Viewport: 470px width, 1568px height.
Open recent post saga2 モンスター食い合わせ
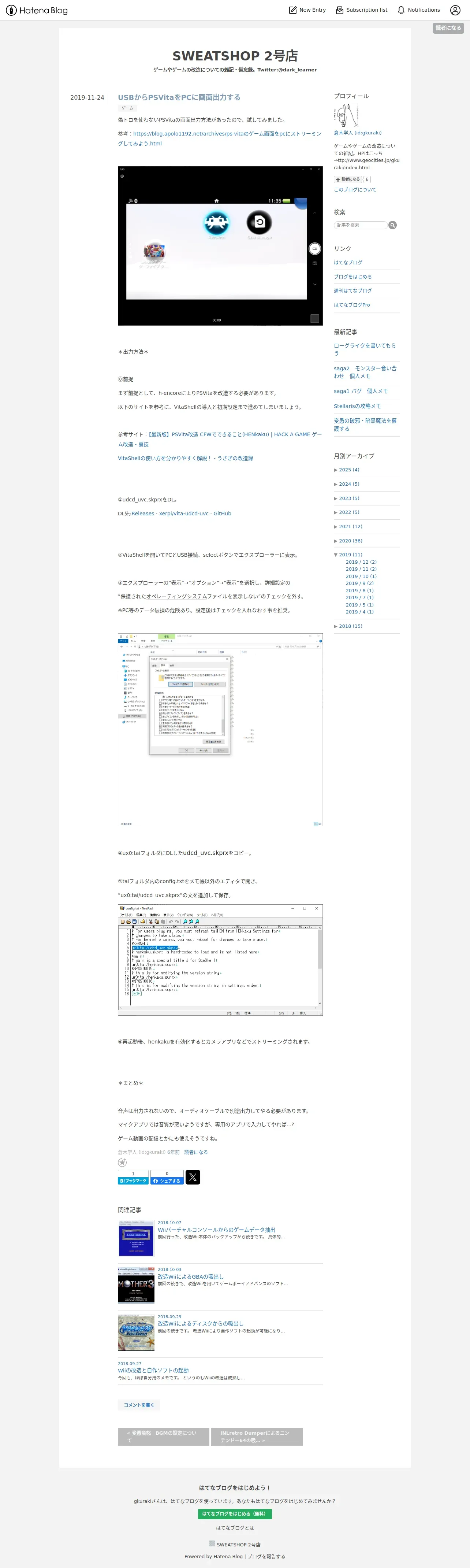(365, 372)
